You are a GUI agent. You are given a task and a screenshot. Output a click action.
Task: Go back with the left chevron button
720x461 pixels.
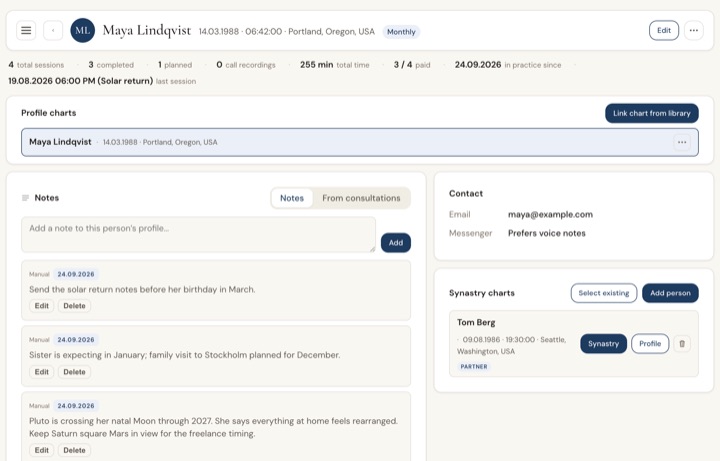point(53,31)
